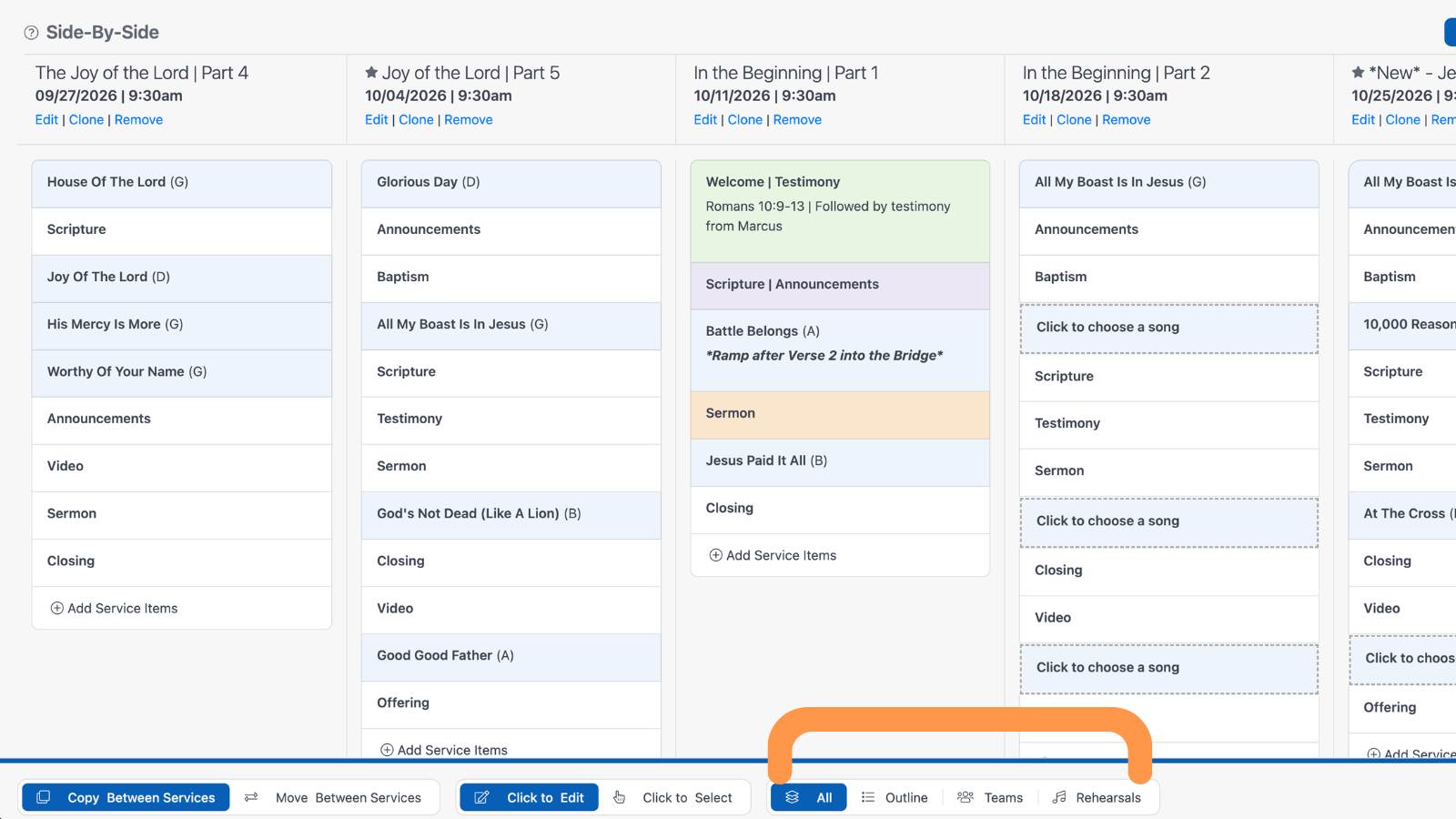
Task: Click the swap arrows icon for Move Between Services
Action: click(251, 797)
